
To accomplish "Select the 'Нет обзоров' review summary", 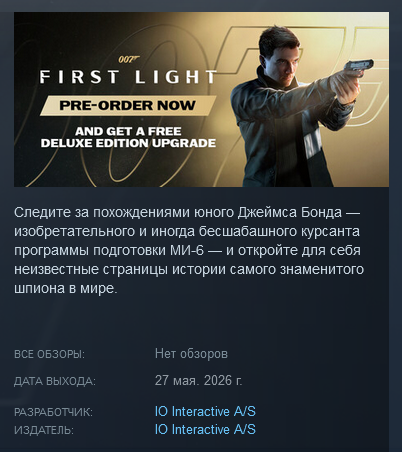I will click(x=191, y=354).
